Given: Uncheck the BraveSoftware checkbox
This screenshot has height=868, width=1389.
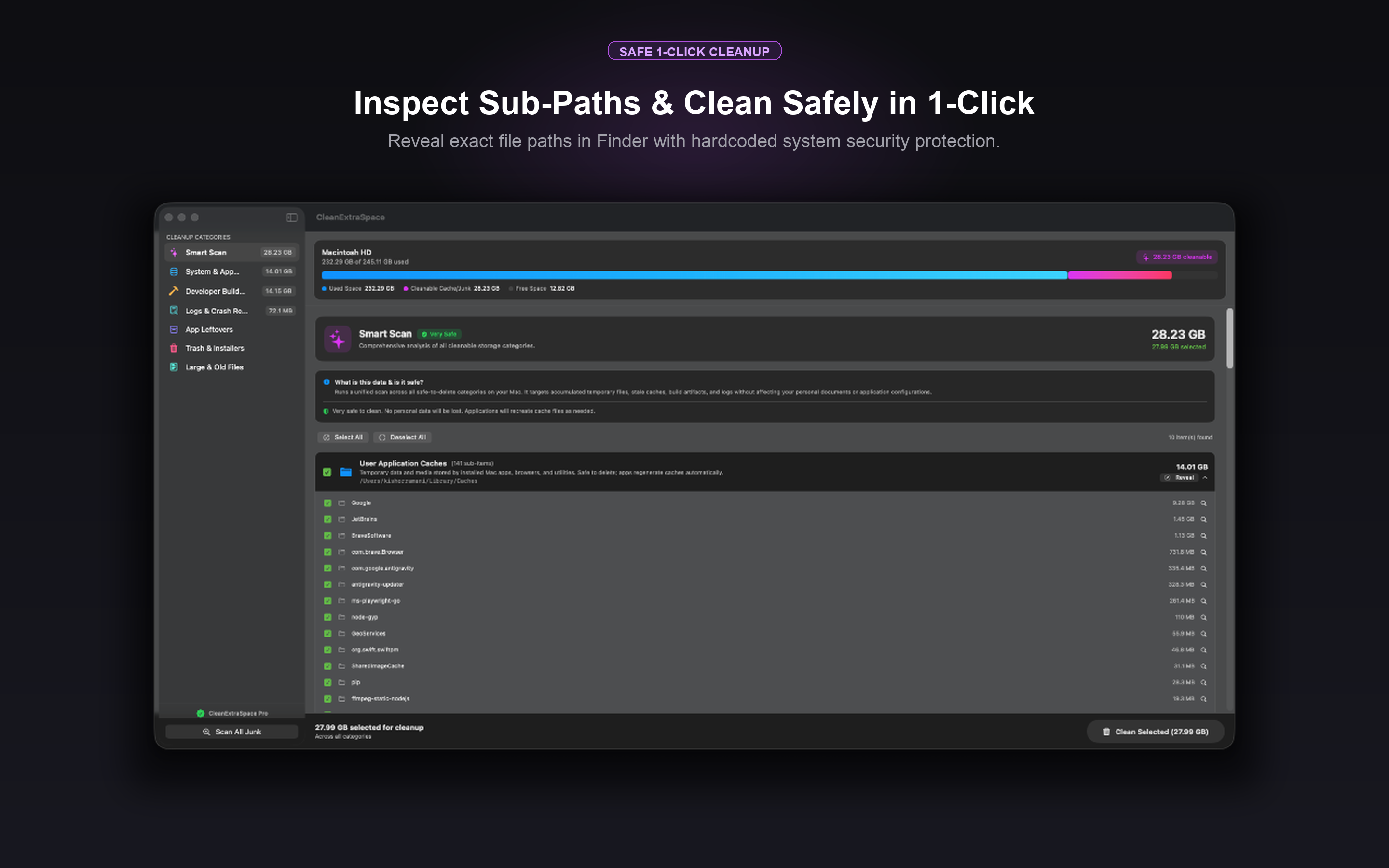Looking at the screenshot, I should pyautogui.click(x=328, y=536).
